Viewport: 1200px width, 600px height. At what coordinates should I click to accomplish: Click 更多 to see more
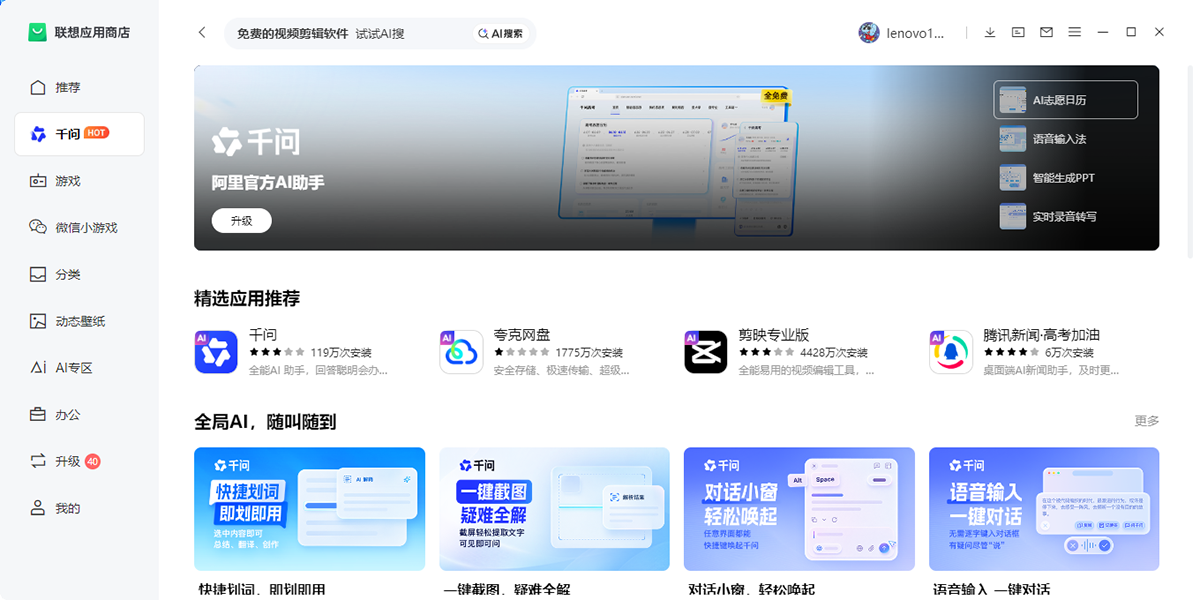pos(1147,421)
